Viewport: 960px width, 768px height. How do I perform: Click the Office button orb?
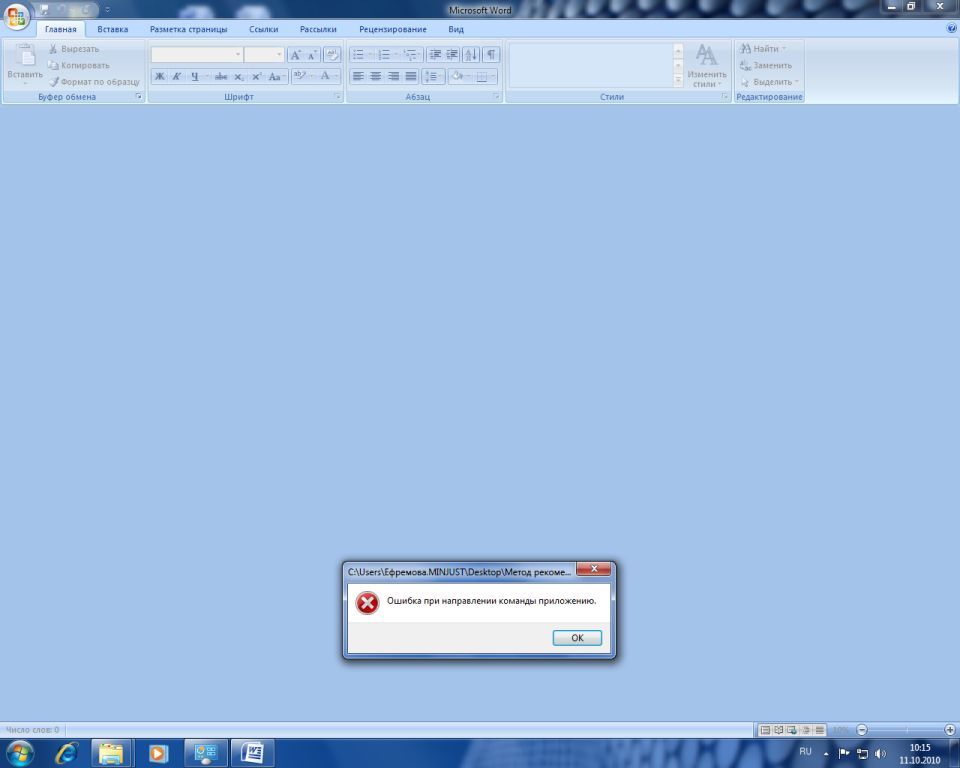[x=17, y=16]
